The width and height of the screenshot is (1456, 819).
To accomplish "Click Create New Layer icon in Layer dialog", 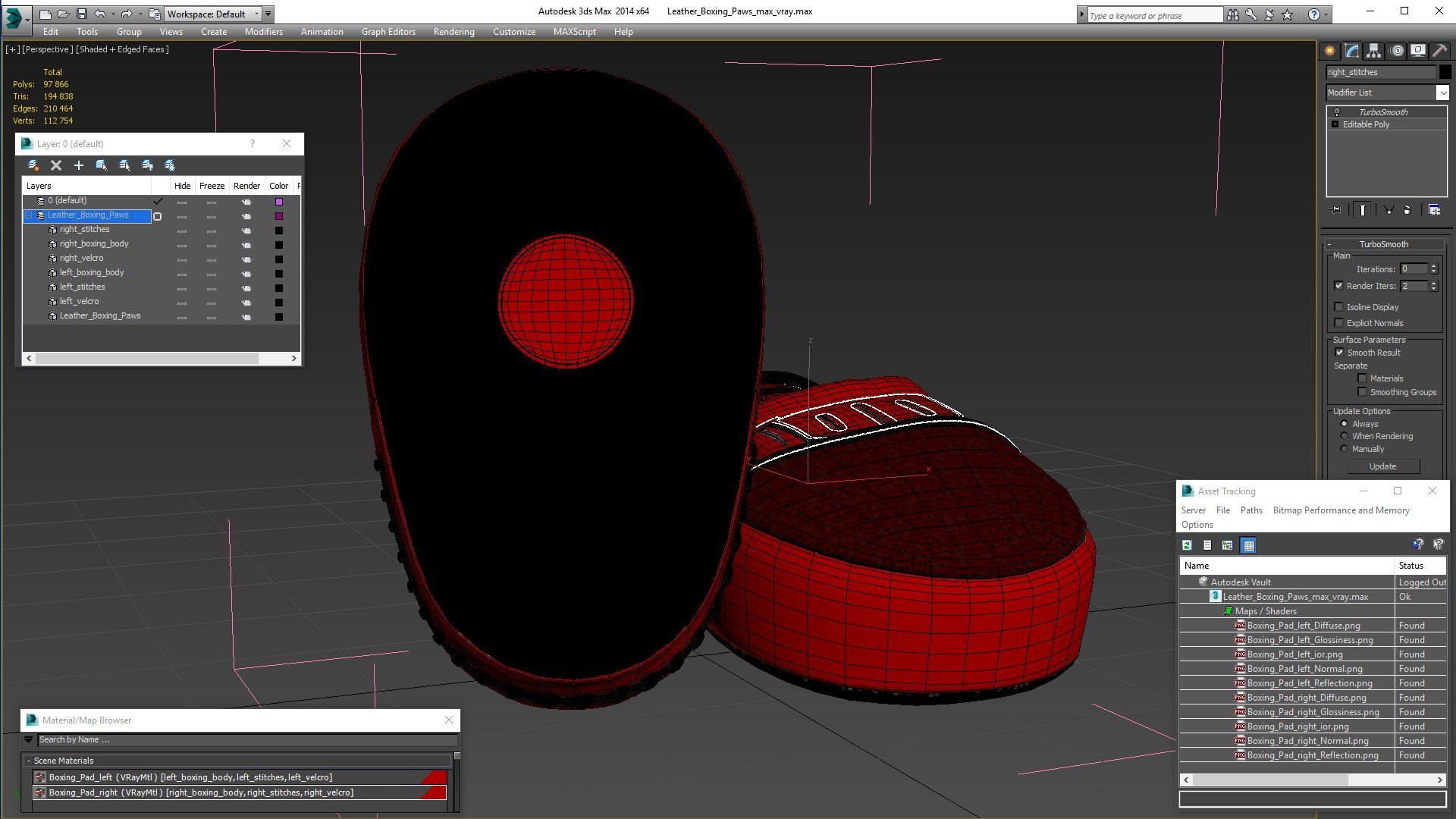I will tap(33, 165).
